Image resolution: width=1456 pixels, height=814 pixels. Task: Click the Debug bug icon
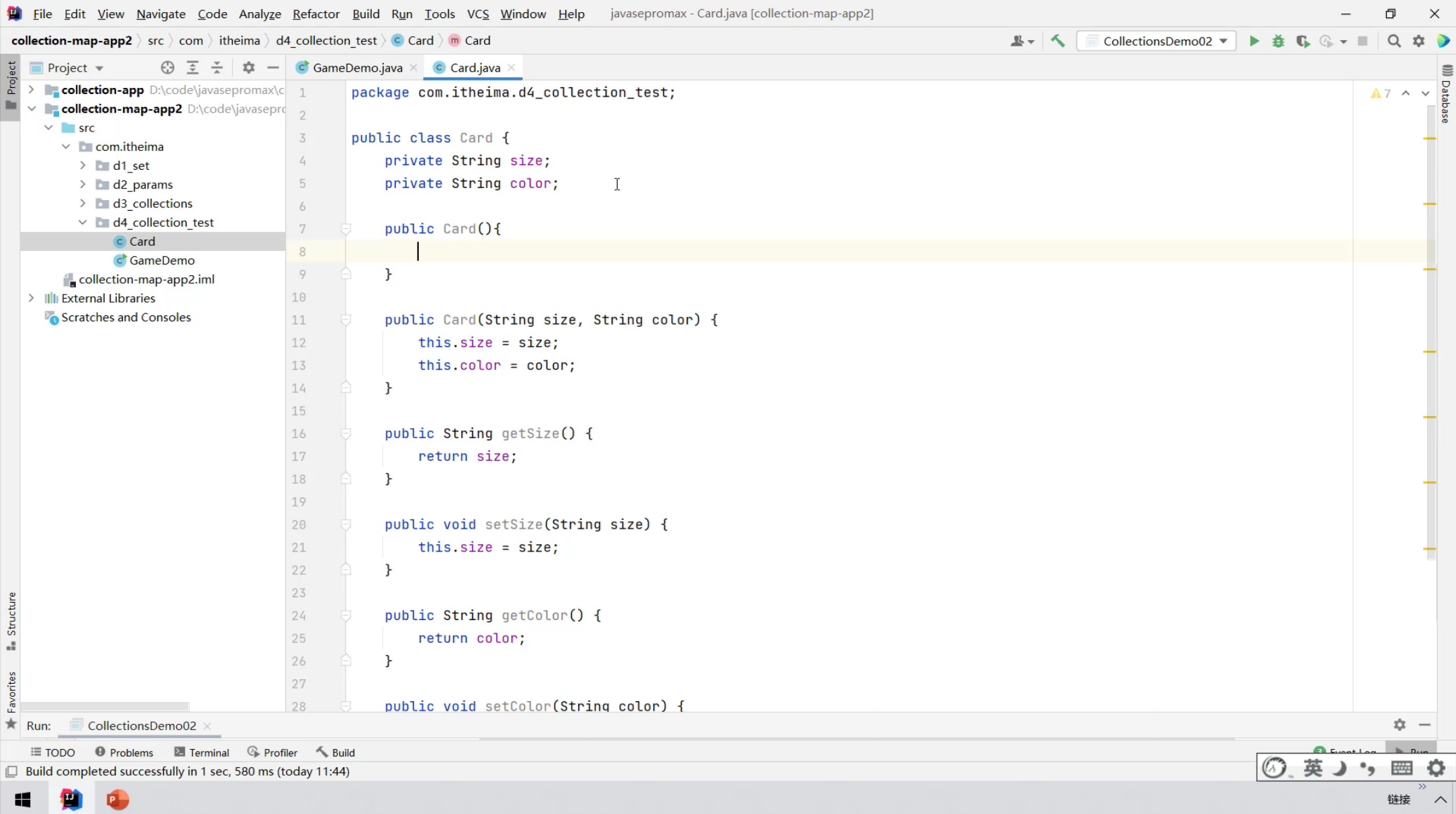click(1278, 41)
